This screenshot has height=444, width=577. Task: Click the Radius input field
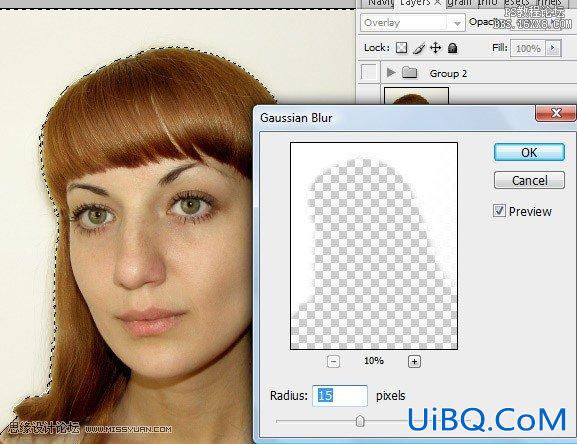tap(340, 396)
